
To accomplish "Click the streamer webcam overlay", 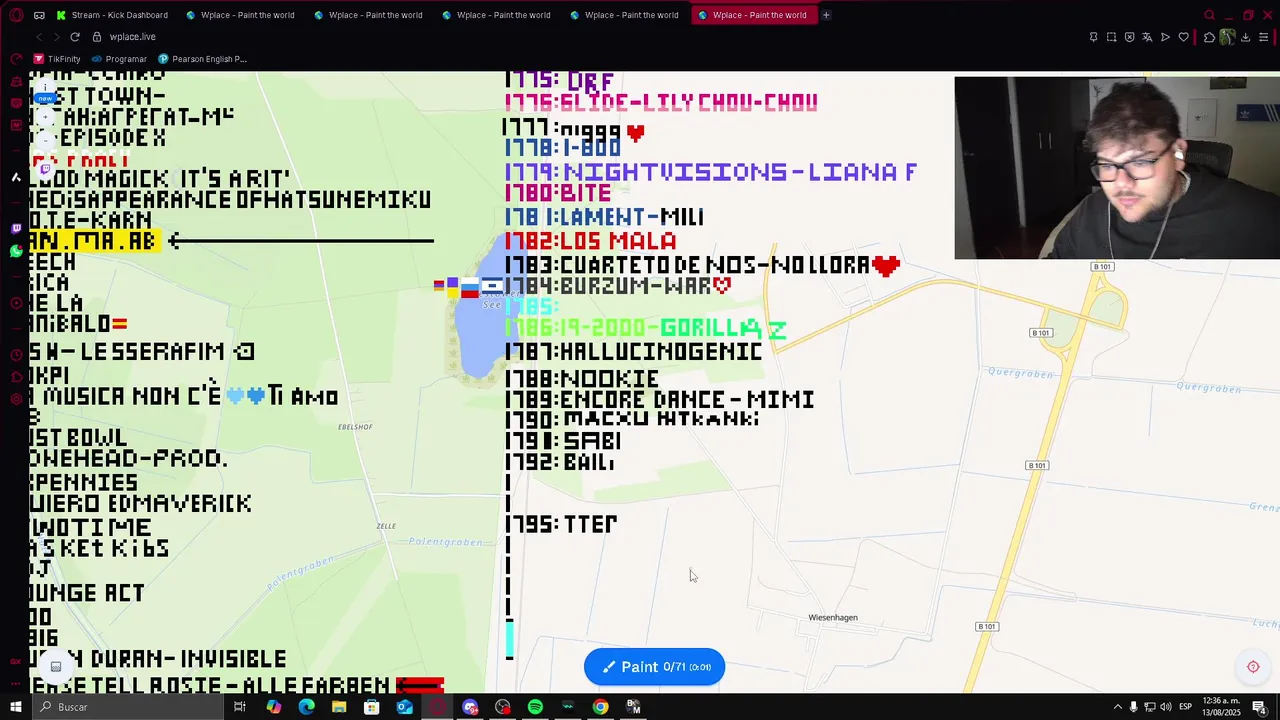I will click(1117, 168).
